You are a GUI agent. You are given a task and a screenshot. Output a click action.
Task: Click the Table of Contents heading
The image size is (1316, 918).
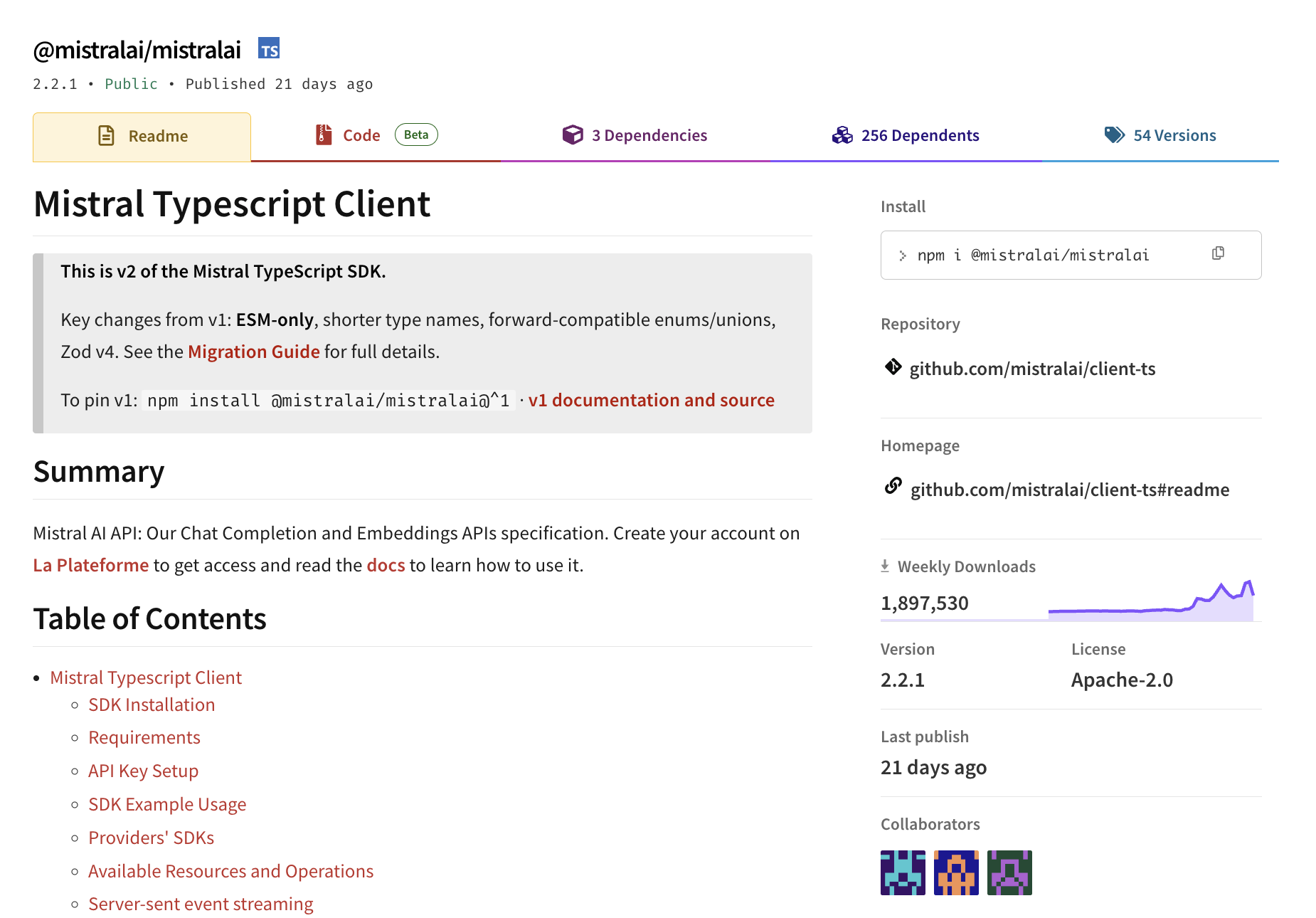point(149,619)
